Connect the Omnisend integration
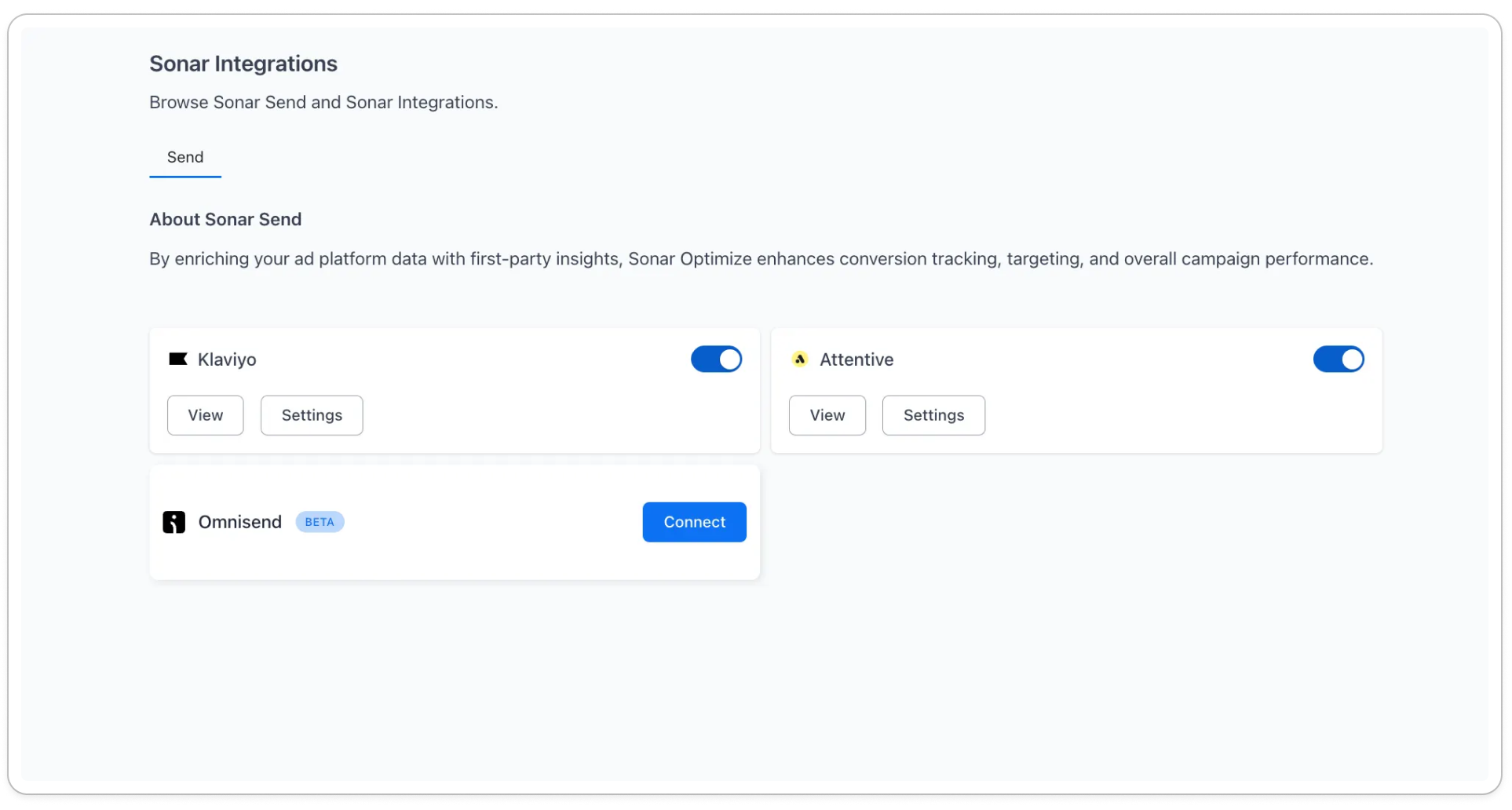Viewport: 1512px width, 810px height. (x=694, y=522)
